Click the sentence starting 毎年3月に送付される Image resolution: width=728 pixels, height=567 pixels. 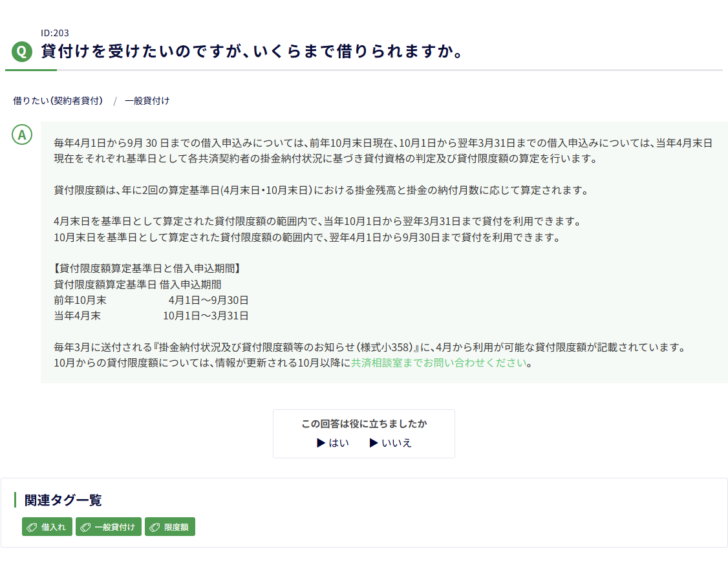coord(370,347)
